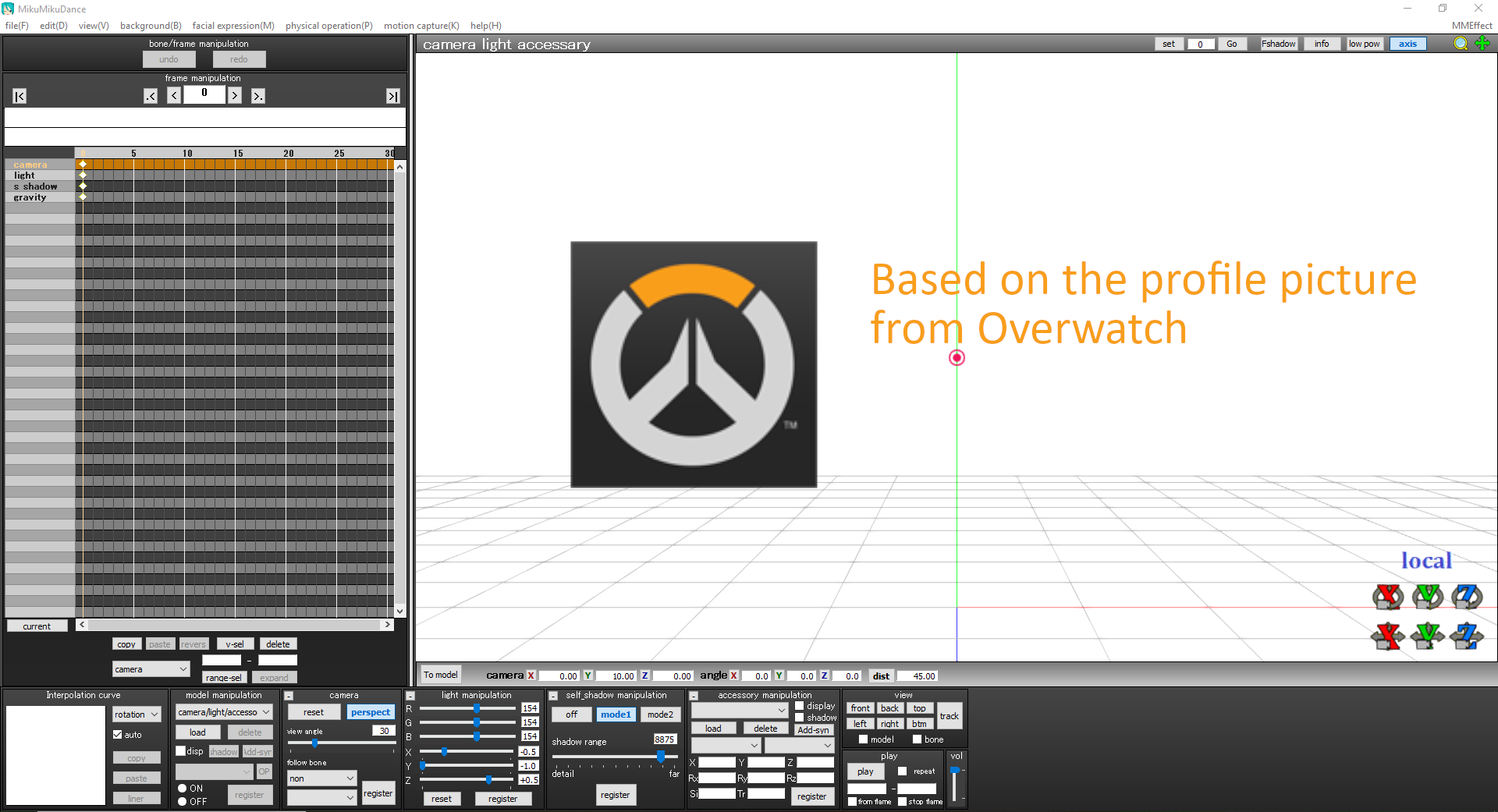Expand the follow bone 'non' dropdown

tap(321, 778)
